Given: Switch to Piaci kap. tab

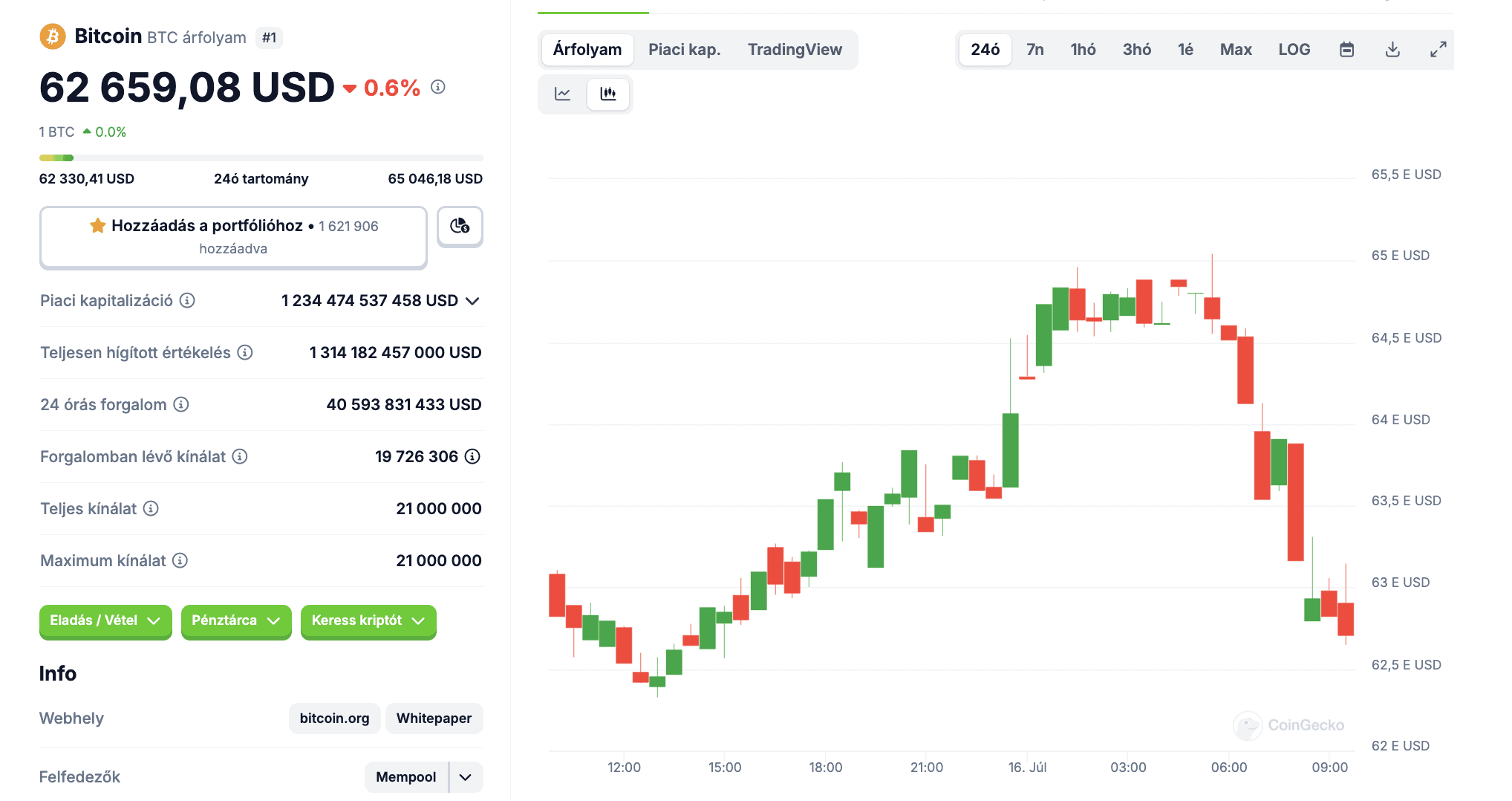Looking at the screenshot, I should tap(684, 50).
